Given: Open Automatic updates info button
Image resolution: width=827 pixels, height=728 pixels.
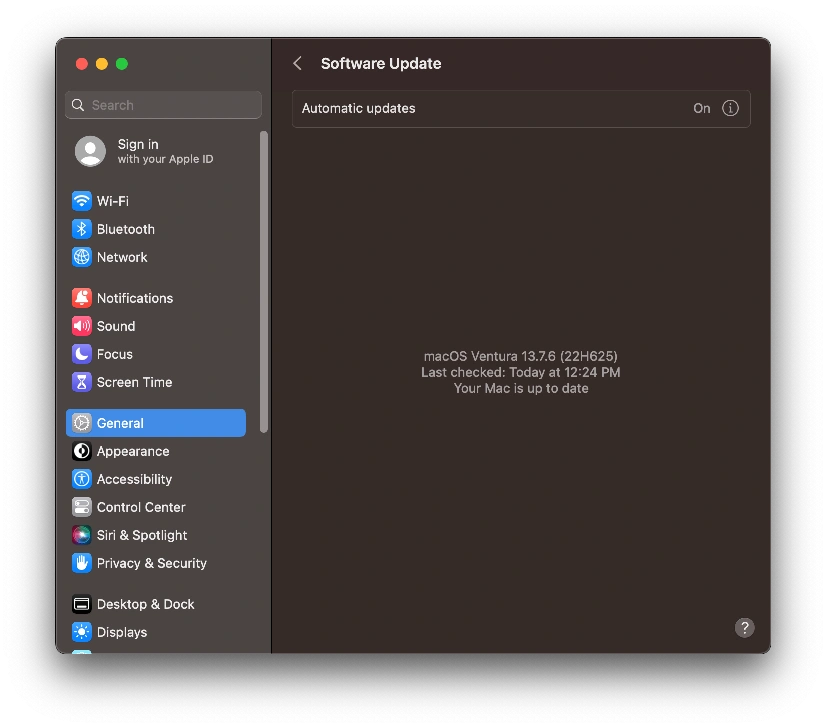Looking at the screenshot, I should pyautogui.click(x=730, y=108).
